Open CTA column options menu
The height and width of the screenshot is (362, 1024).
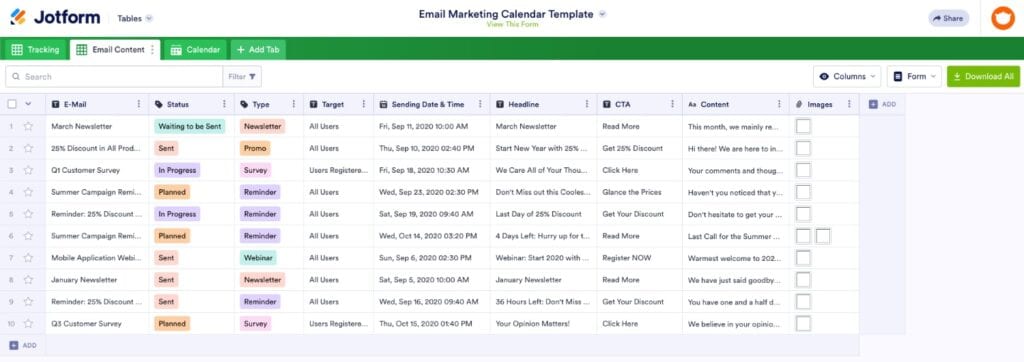(x=672, y=104)
